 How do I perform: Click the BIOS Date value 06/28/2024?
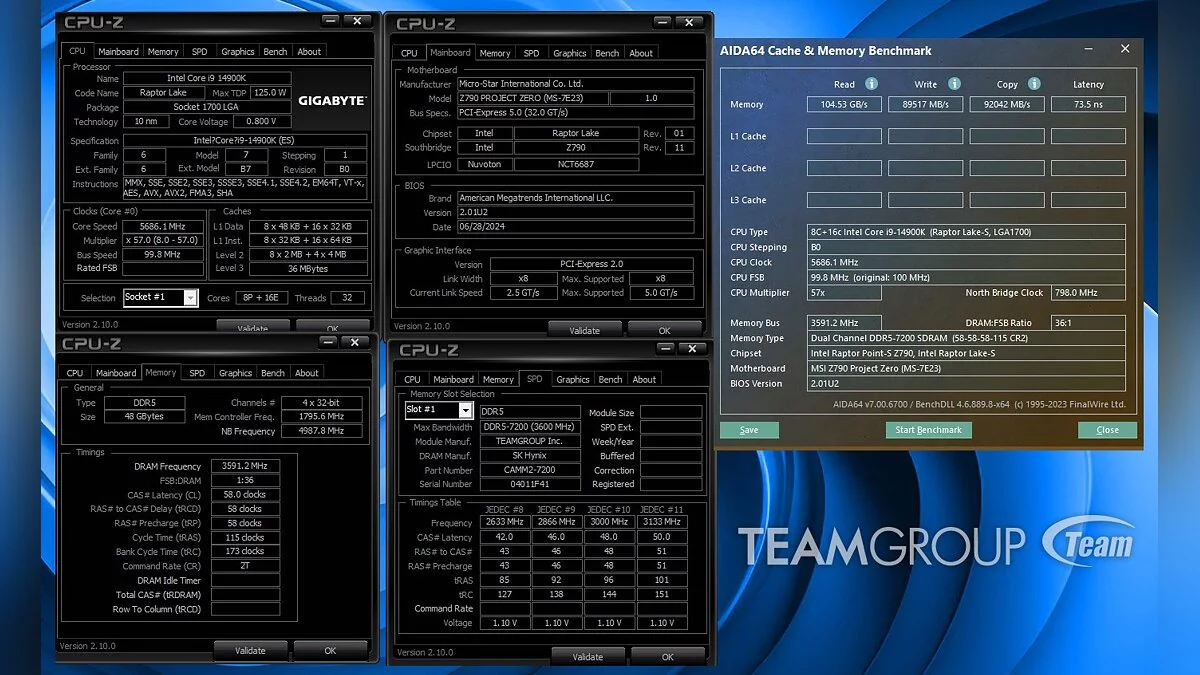[x=575, y=227]
